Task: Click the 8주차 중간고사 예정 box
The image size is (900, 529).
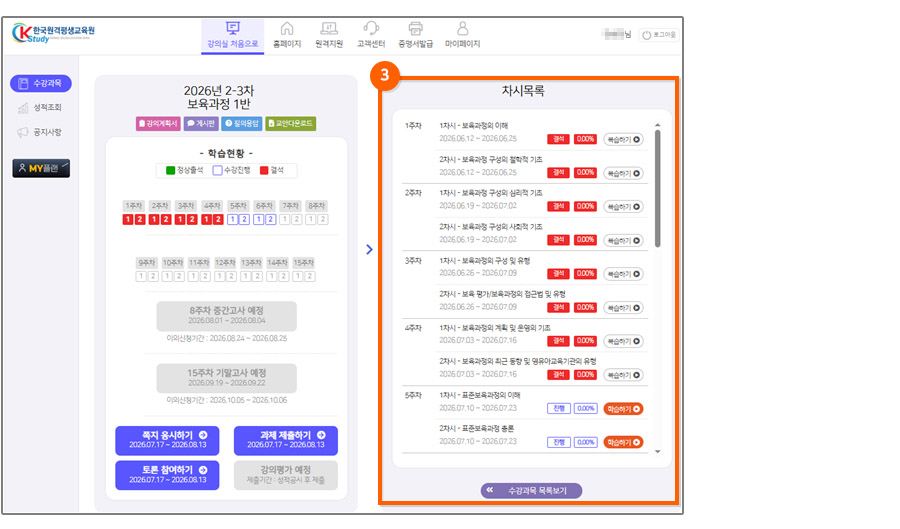Action: (227, 316)
